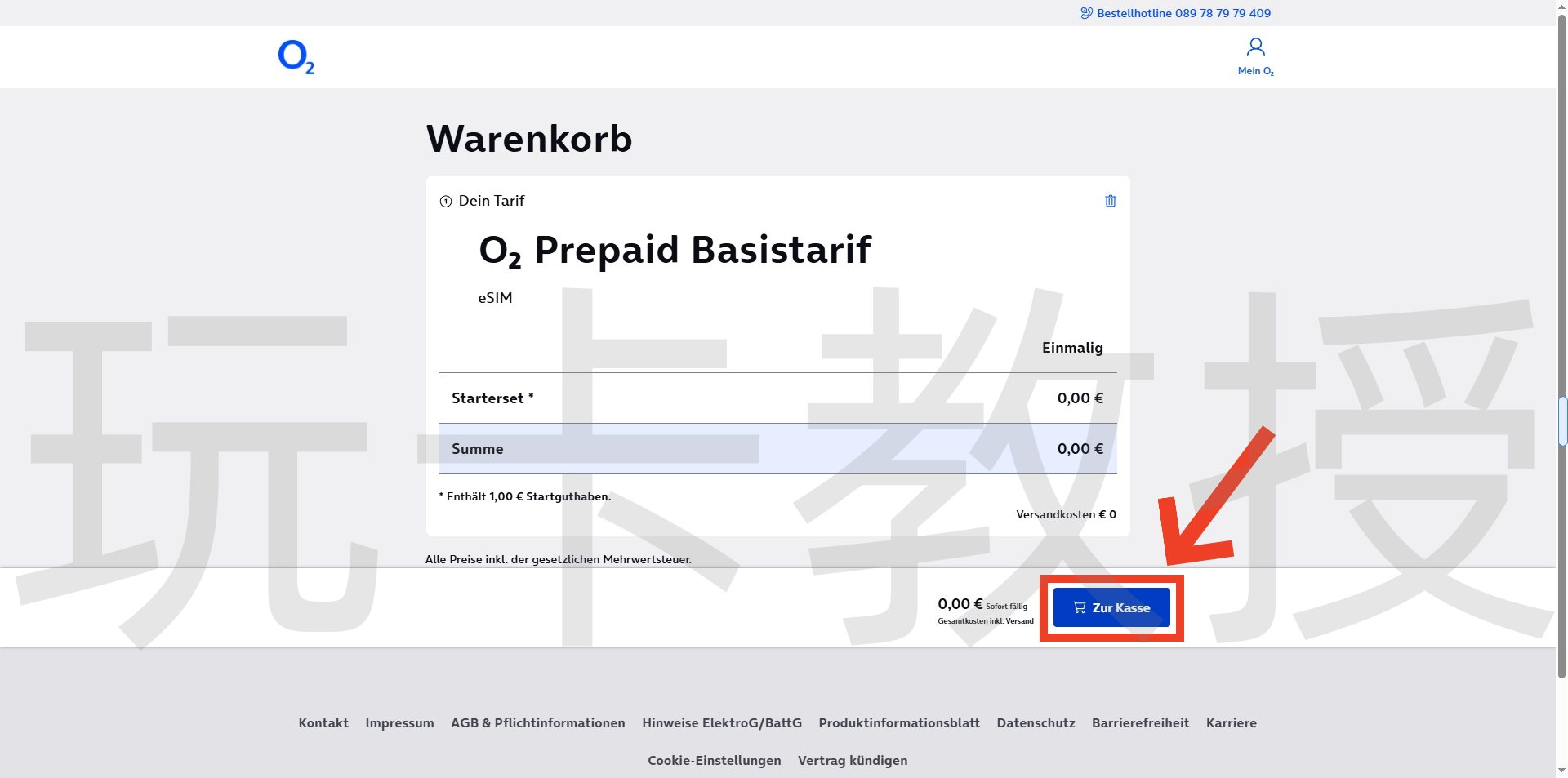Screen dimensions: 1568x778
Task: Click the info icon beside Dein Tarif
Action: pos(446,202)
